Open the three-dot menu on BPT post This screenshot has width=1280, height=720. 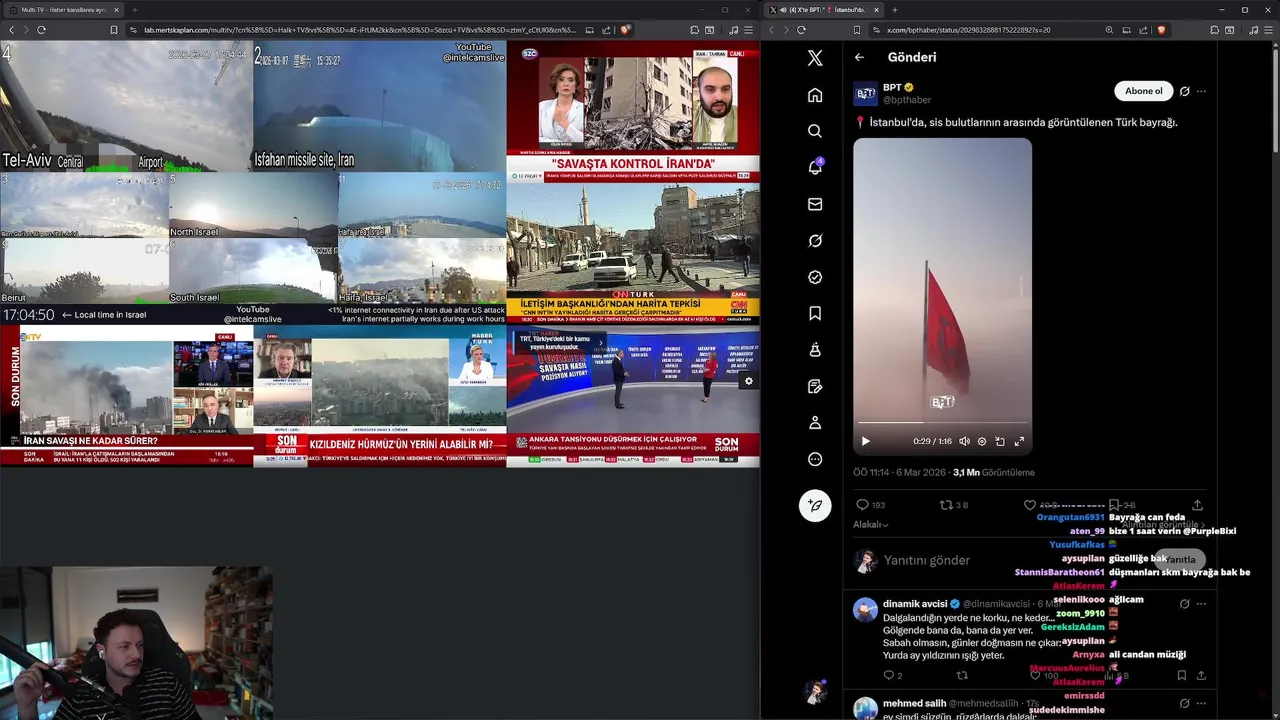point(1201,91)
